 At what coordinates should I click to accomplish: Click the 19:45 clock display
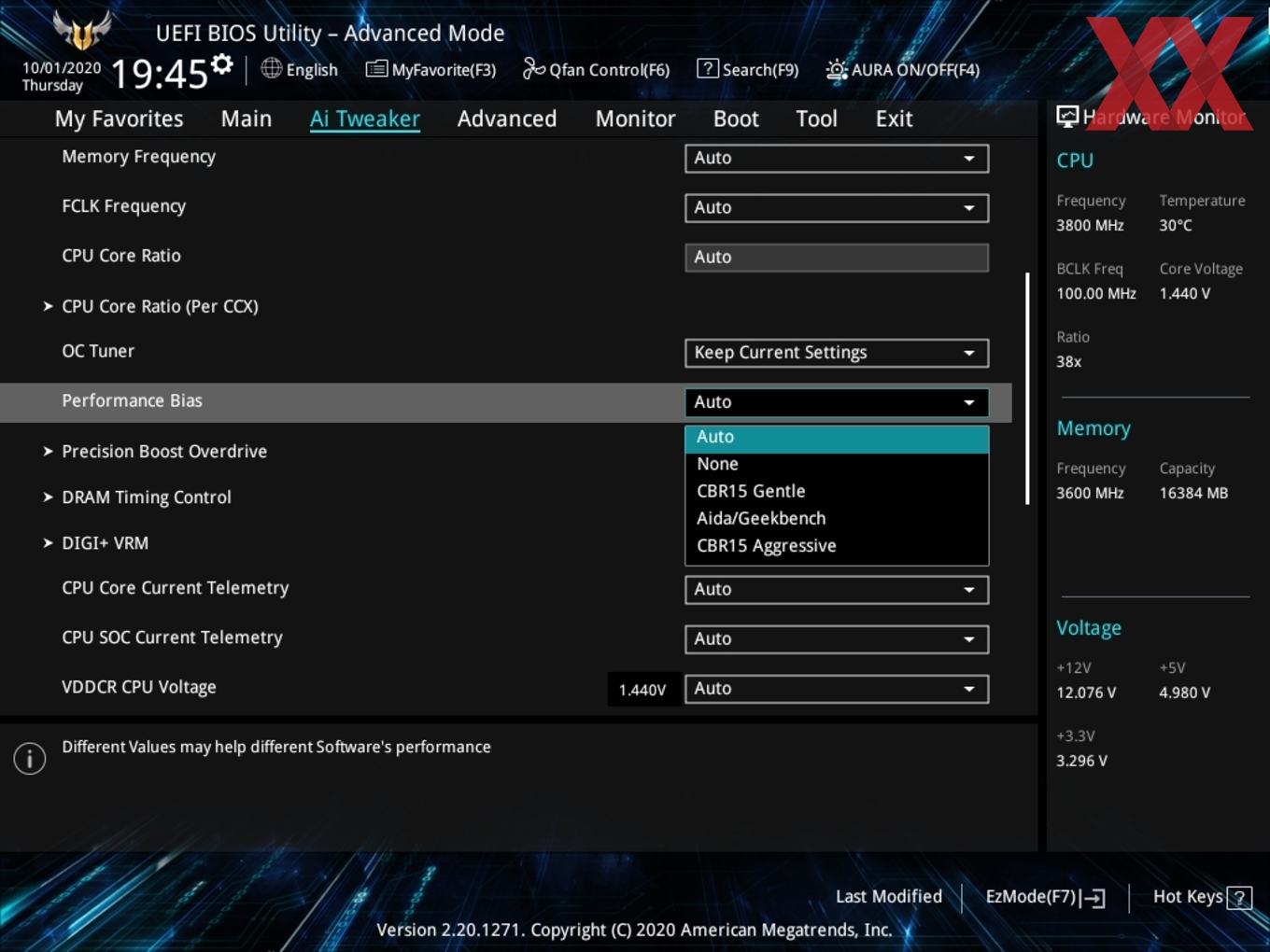click(x=159, y=73)
